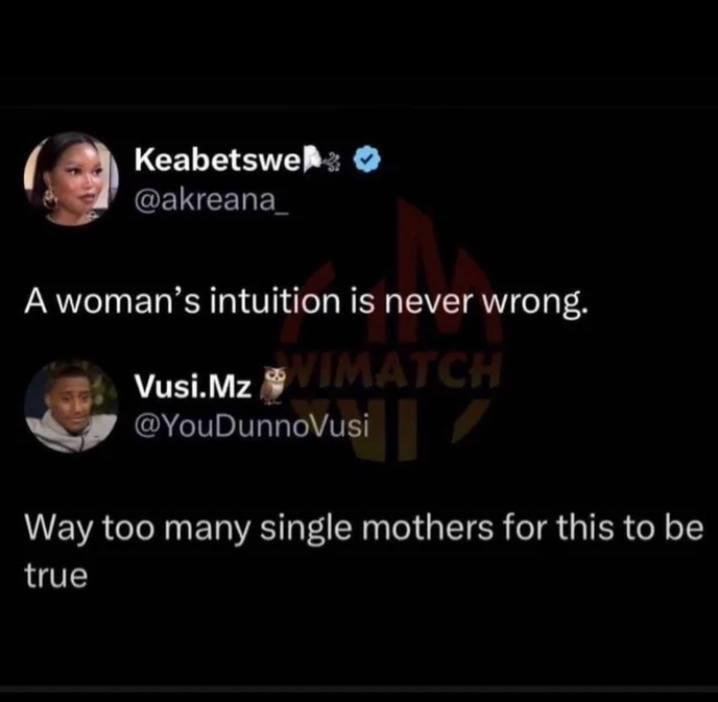
Task: Open the Keabetswe display name
Action: (218, 159)
